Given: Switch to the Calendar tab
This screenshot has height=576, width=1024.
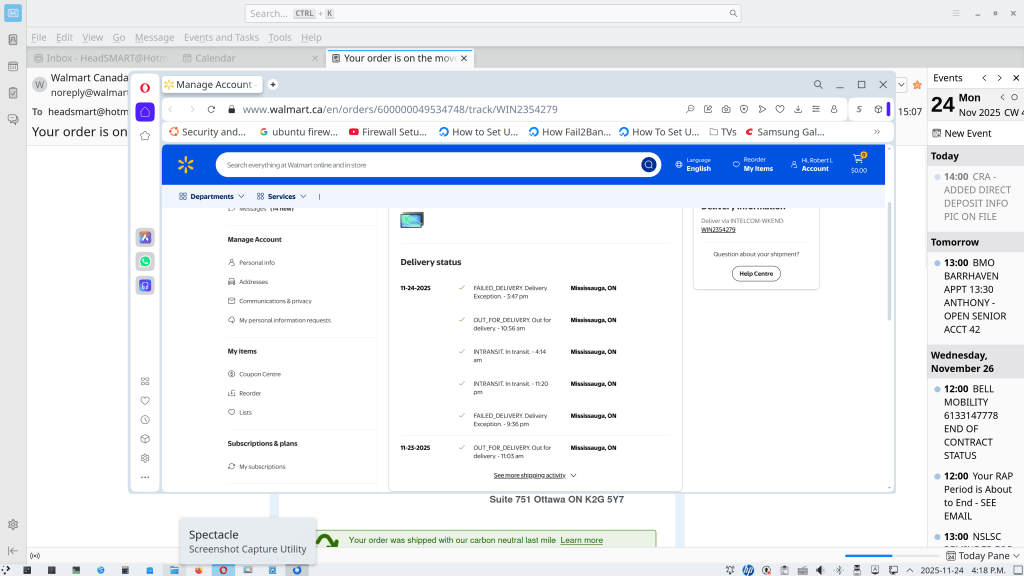Looking at the screenshot, I should click(x=215, y=58).
